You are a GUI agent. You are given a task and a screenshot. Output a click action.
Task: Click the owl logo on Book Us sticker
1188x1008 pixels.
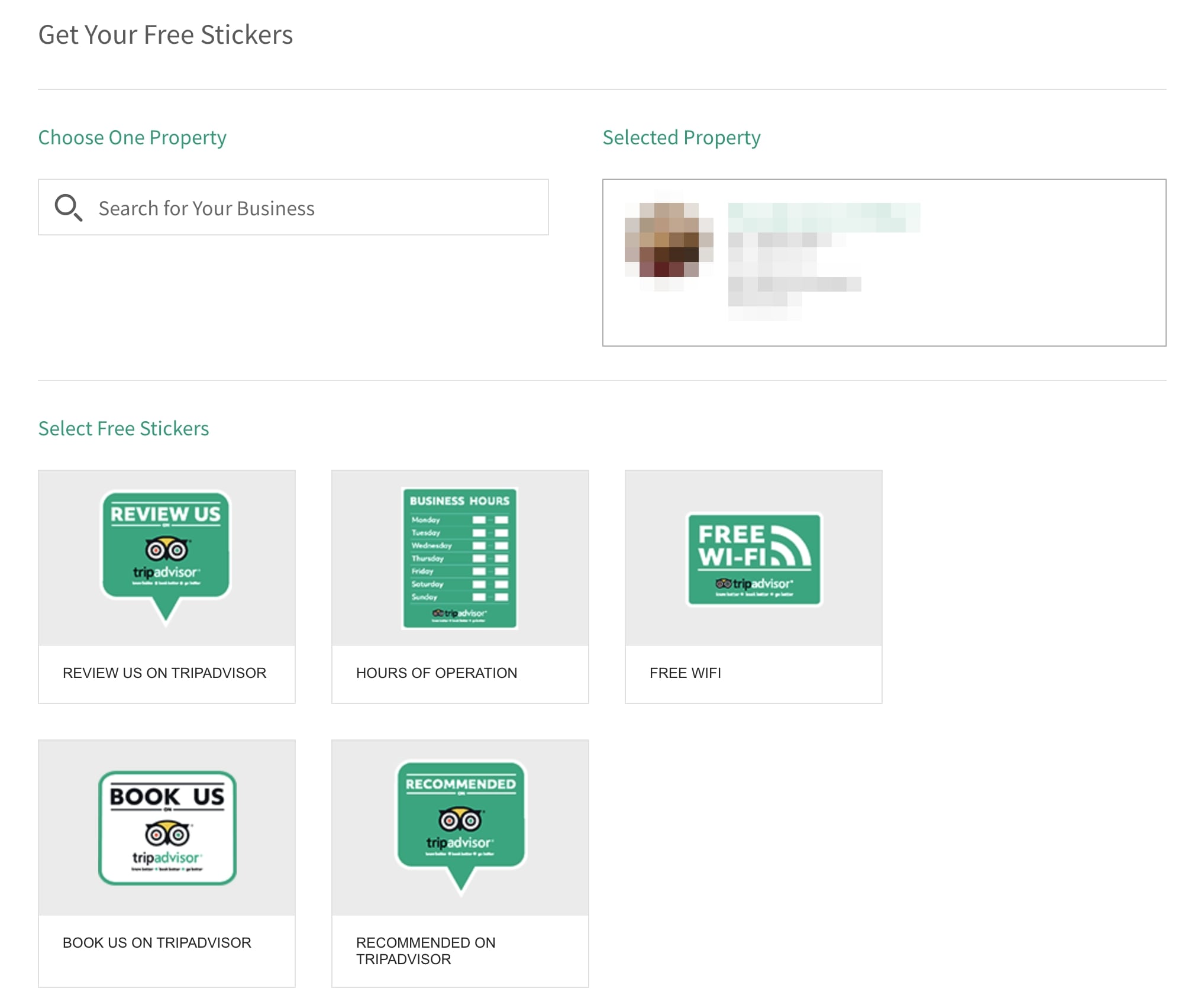point(167,833)
